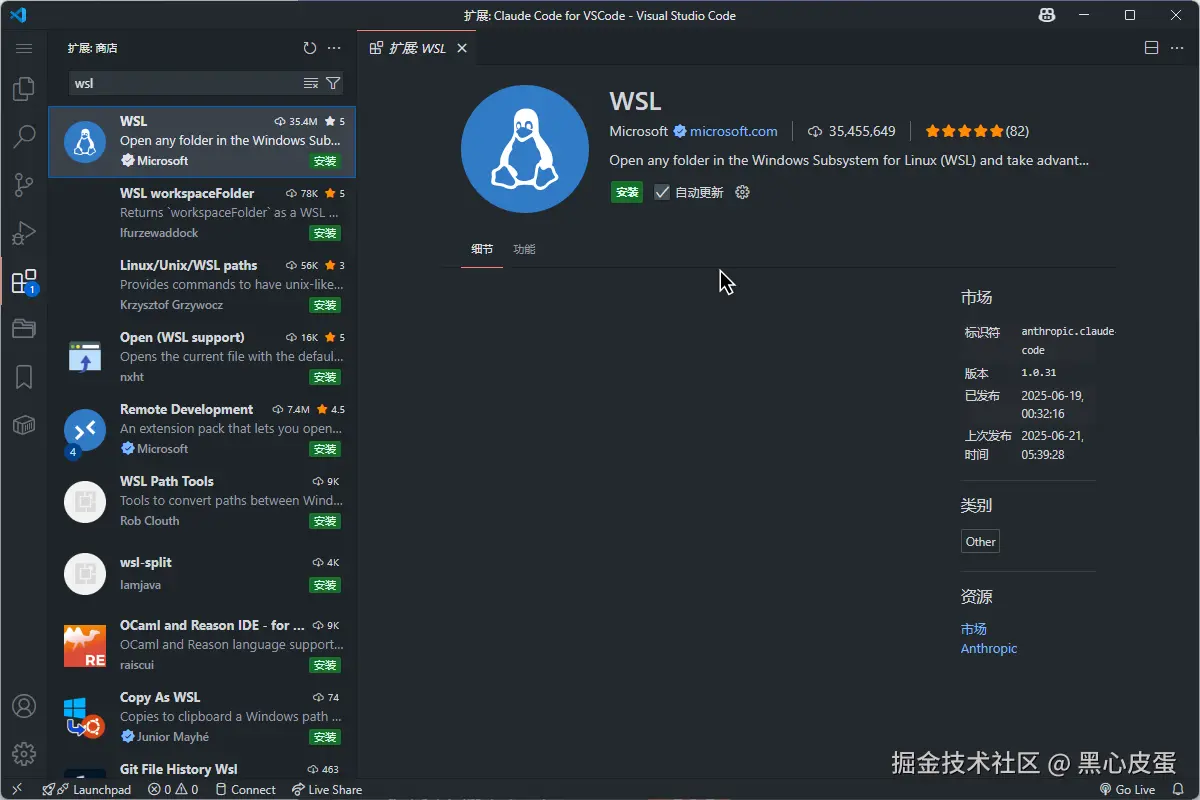Open the extension manage gear next to 自动更新
The height and width of the screenshot is (800, 1200).
pos(742,192)
